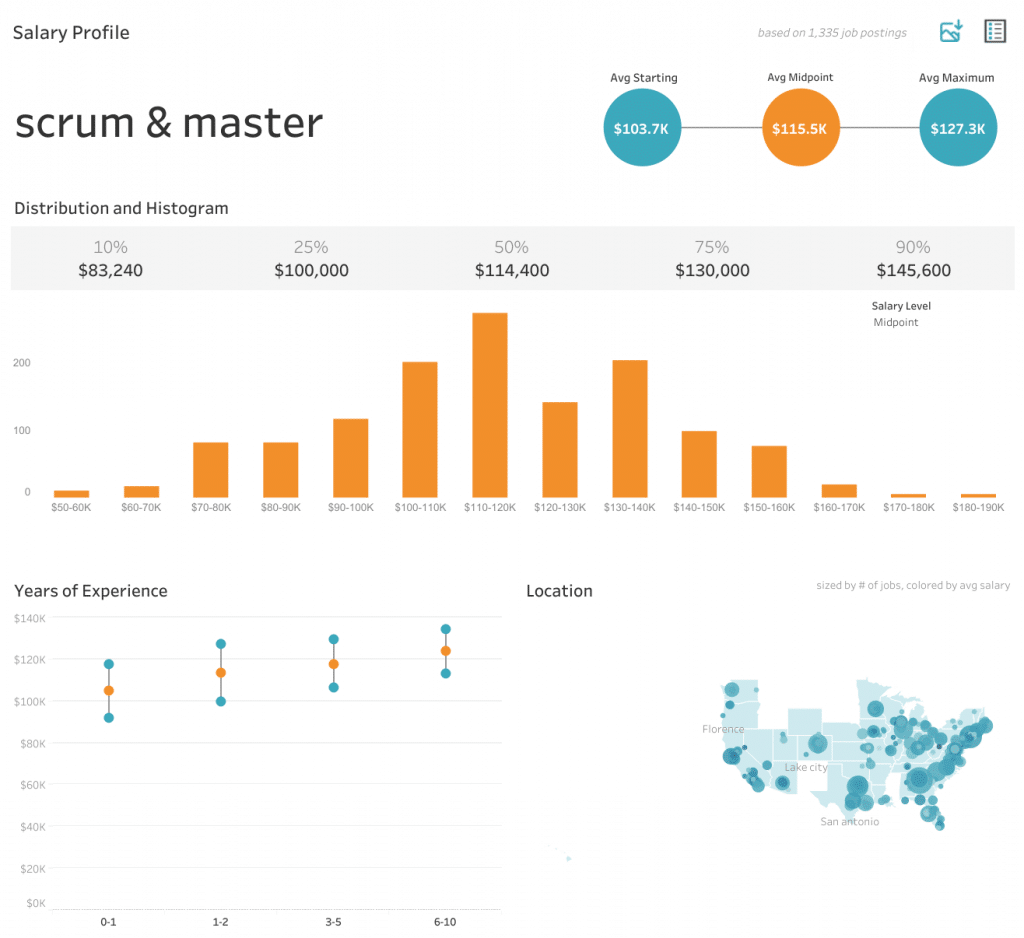Open the data list view icon
The width and height of the screenshot is (1024, 938).
click(995, 31)
